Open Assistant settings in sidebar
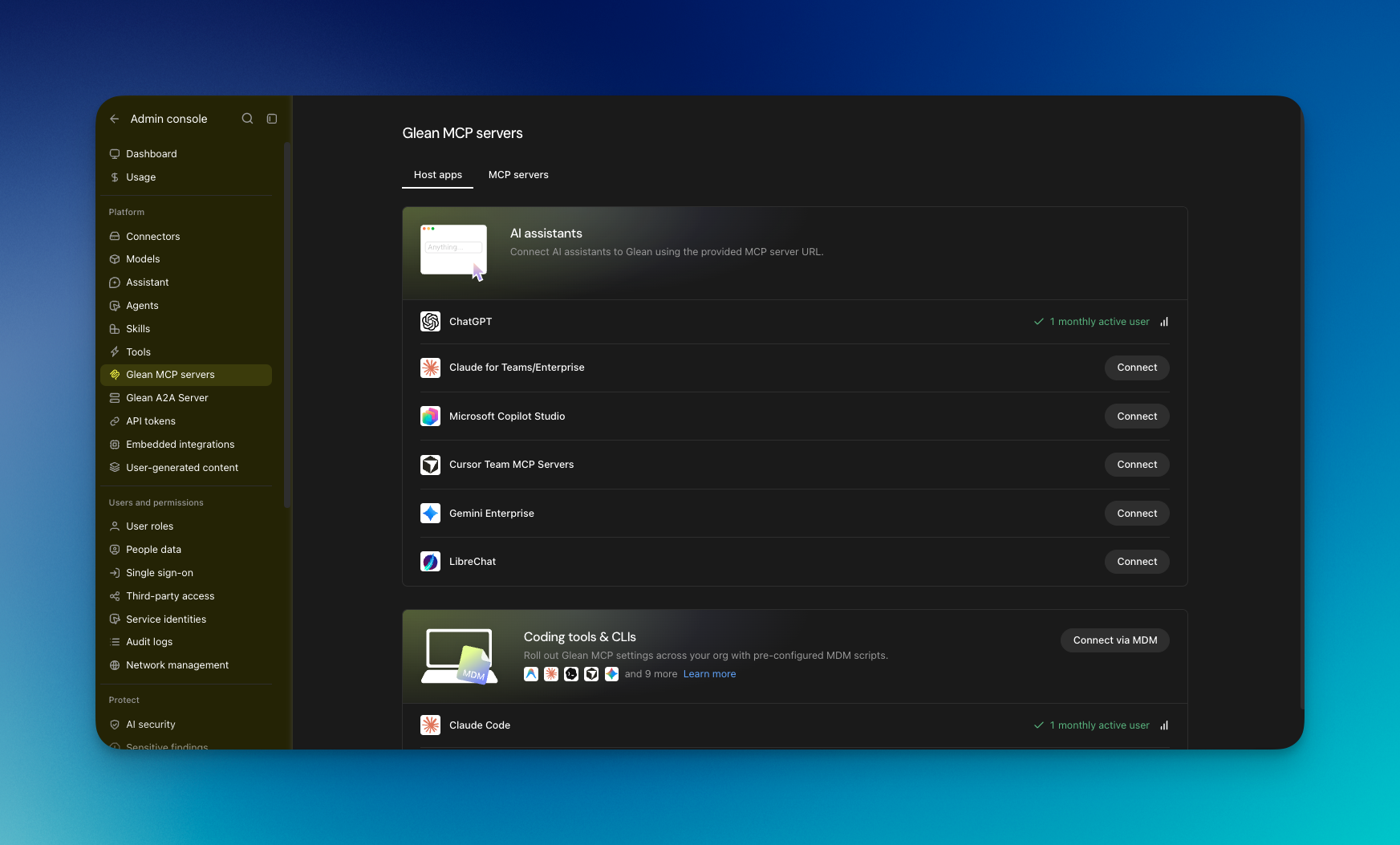 tap(186, 282)
